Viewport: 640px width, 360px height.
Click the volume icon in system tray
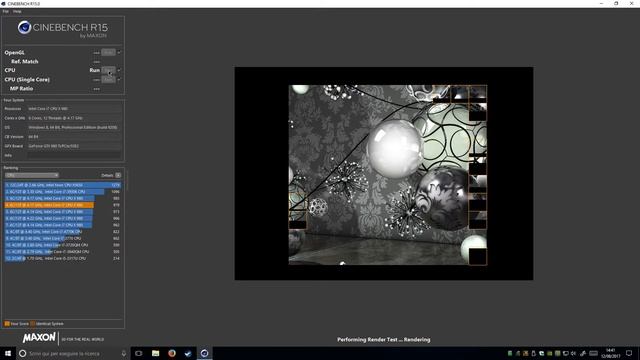(x=573, y=353)
